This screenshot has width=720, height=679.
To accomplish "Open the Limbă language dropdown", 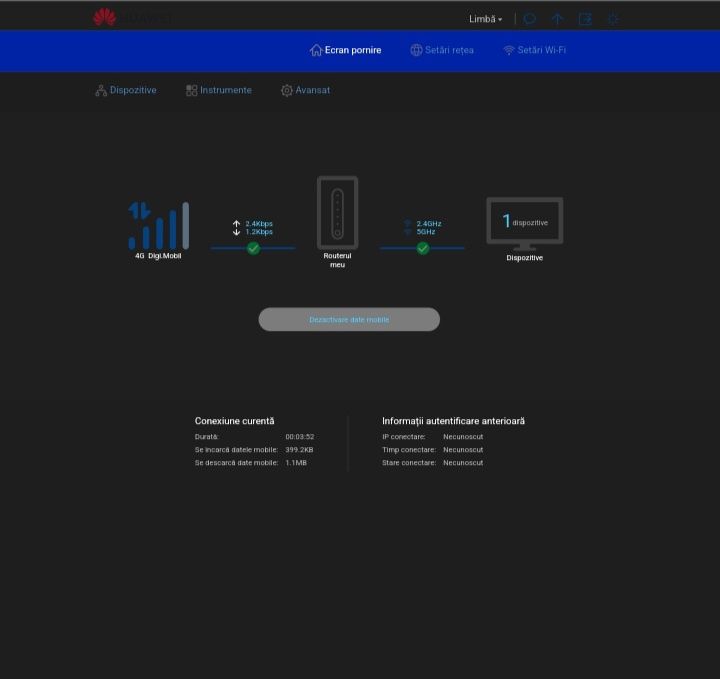I will [x=485, y=19].
